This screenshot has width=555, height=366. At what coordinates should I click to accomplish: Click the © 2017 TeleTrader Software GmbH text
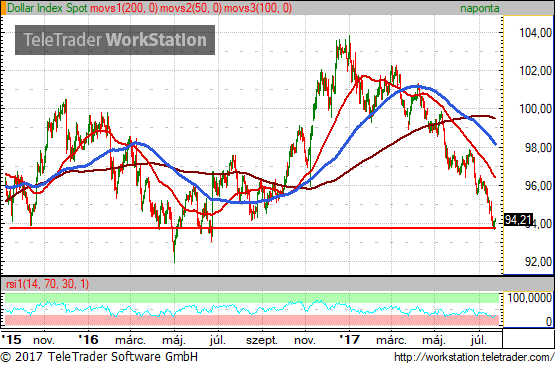click(99, 356)
